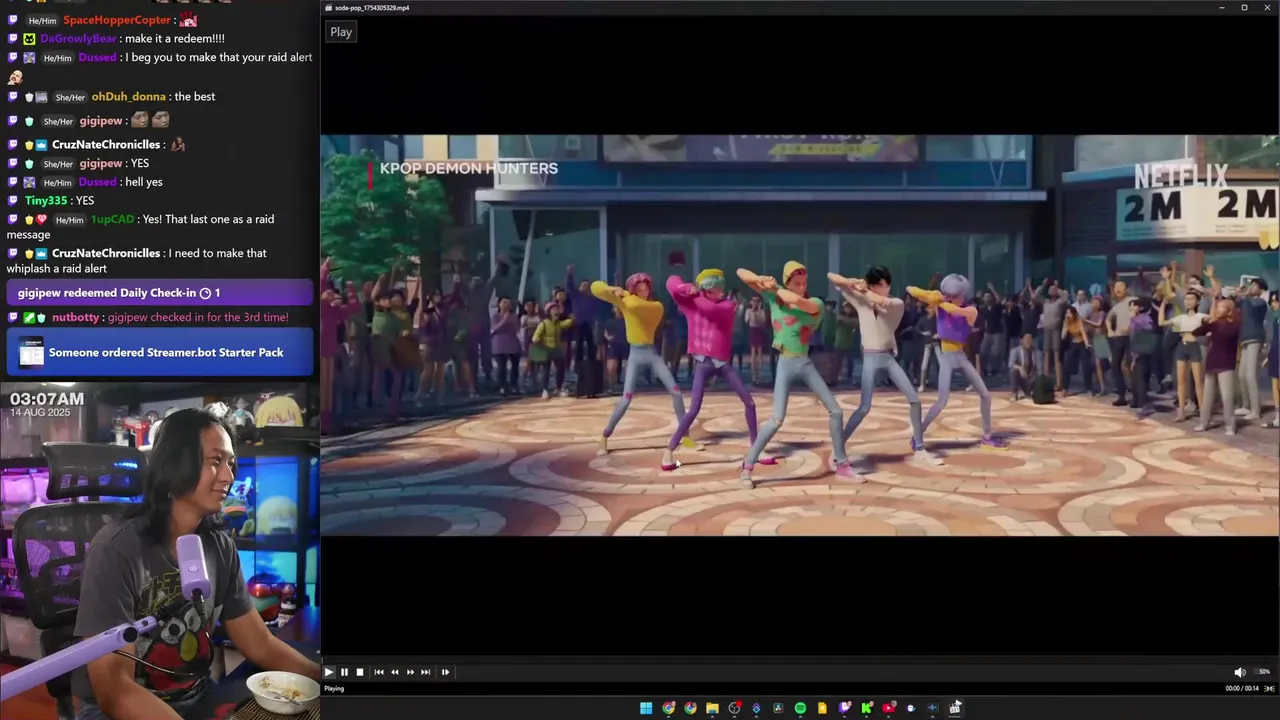
Task: Click the '14 AUG 2025' date overlay
Action: click(41, 412)
